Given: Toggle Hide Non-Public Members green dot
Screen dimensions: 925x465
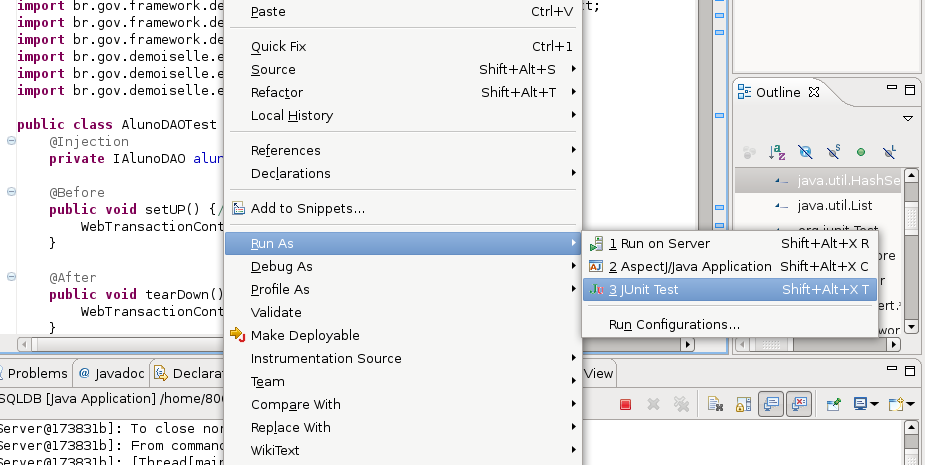Looking at the screenshot, I should (x=860, y=153).
